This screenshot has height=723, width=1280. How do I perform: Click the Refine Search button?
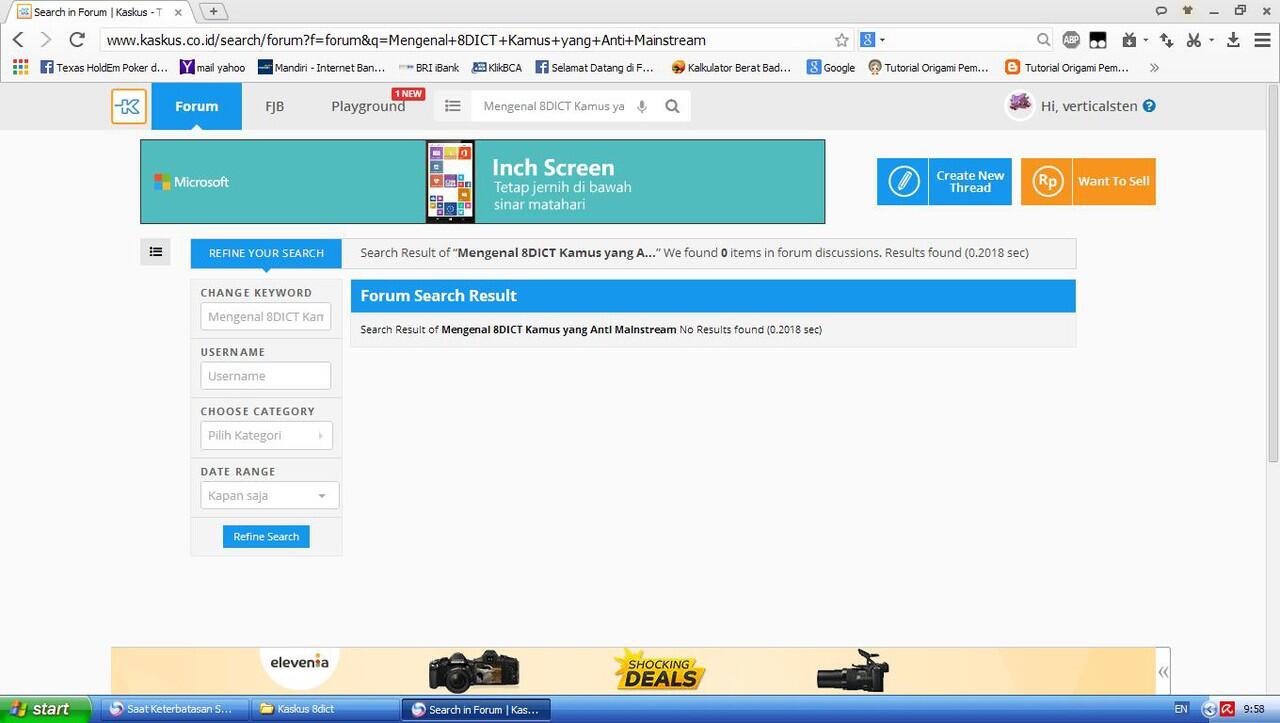pos(266,537)
